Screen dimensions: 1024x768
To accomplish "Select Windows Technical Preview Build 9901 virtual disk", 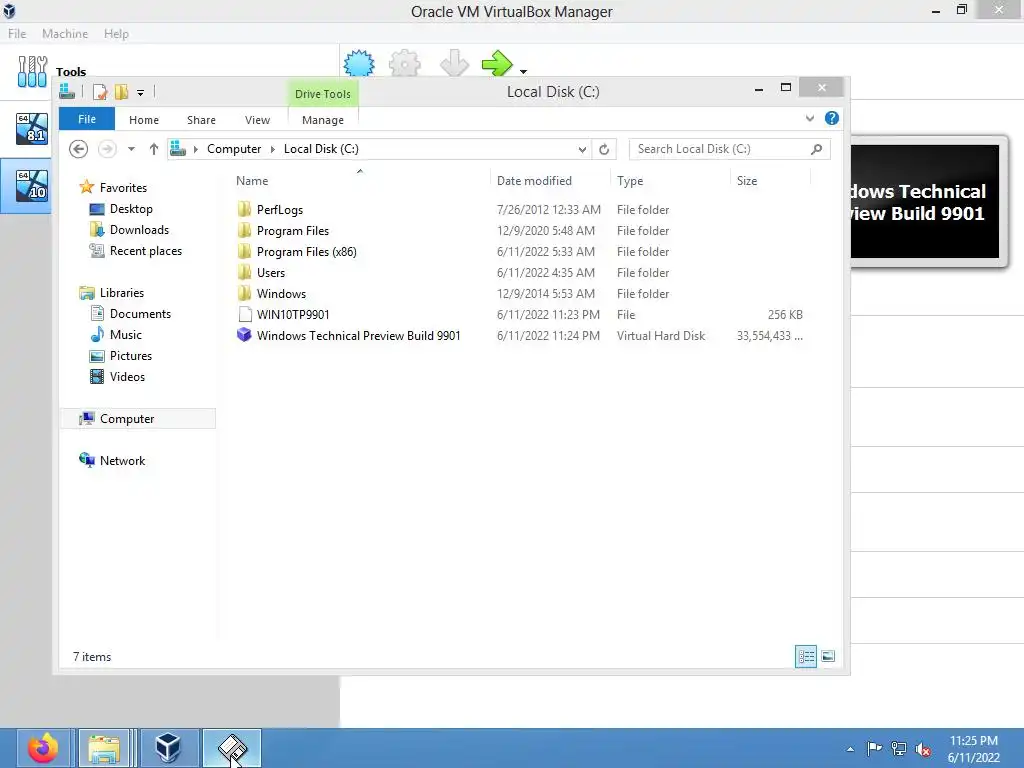I will 358,335.
